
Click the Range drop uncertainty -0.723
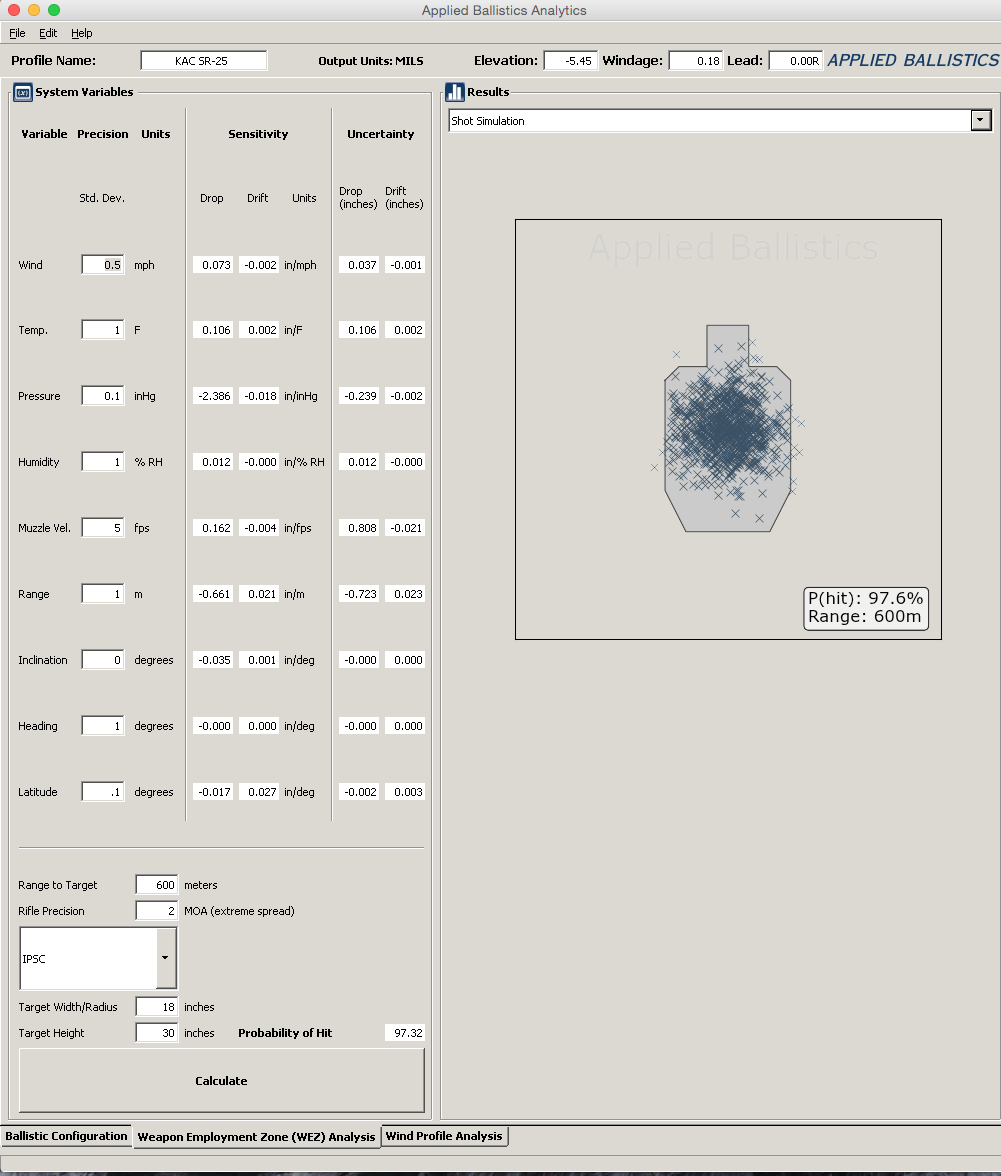(359, 594)
